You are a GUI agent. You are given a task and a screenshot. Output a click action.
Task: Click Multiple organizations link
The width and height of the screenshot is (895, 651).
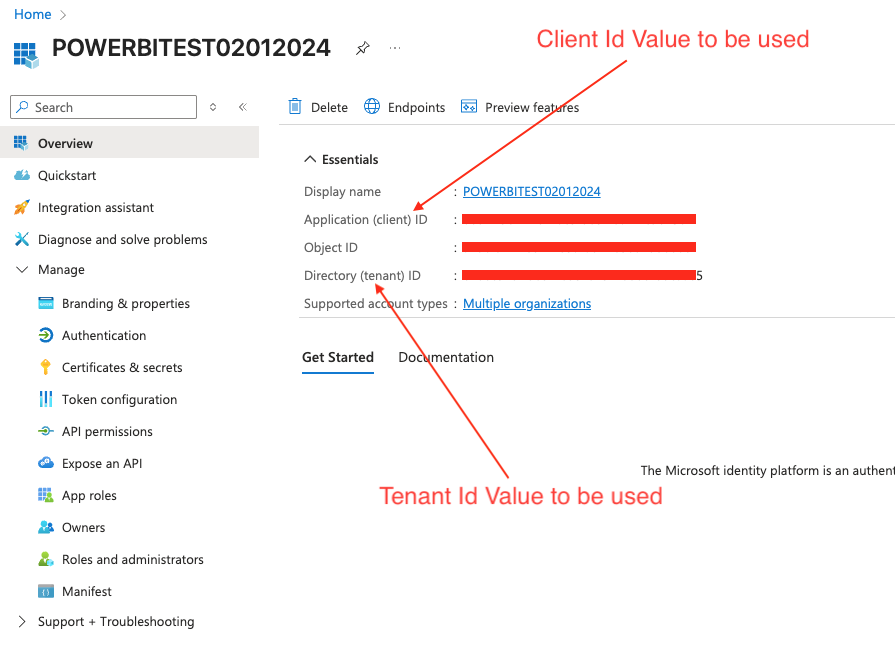click(x=527, y=304)
